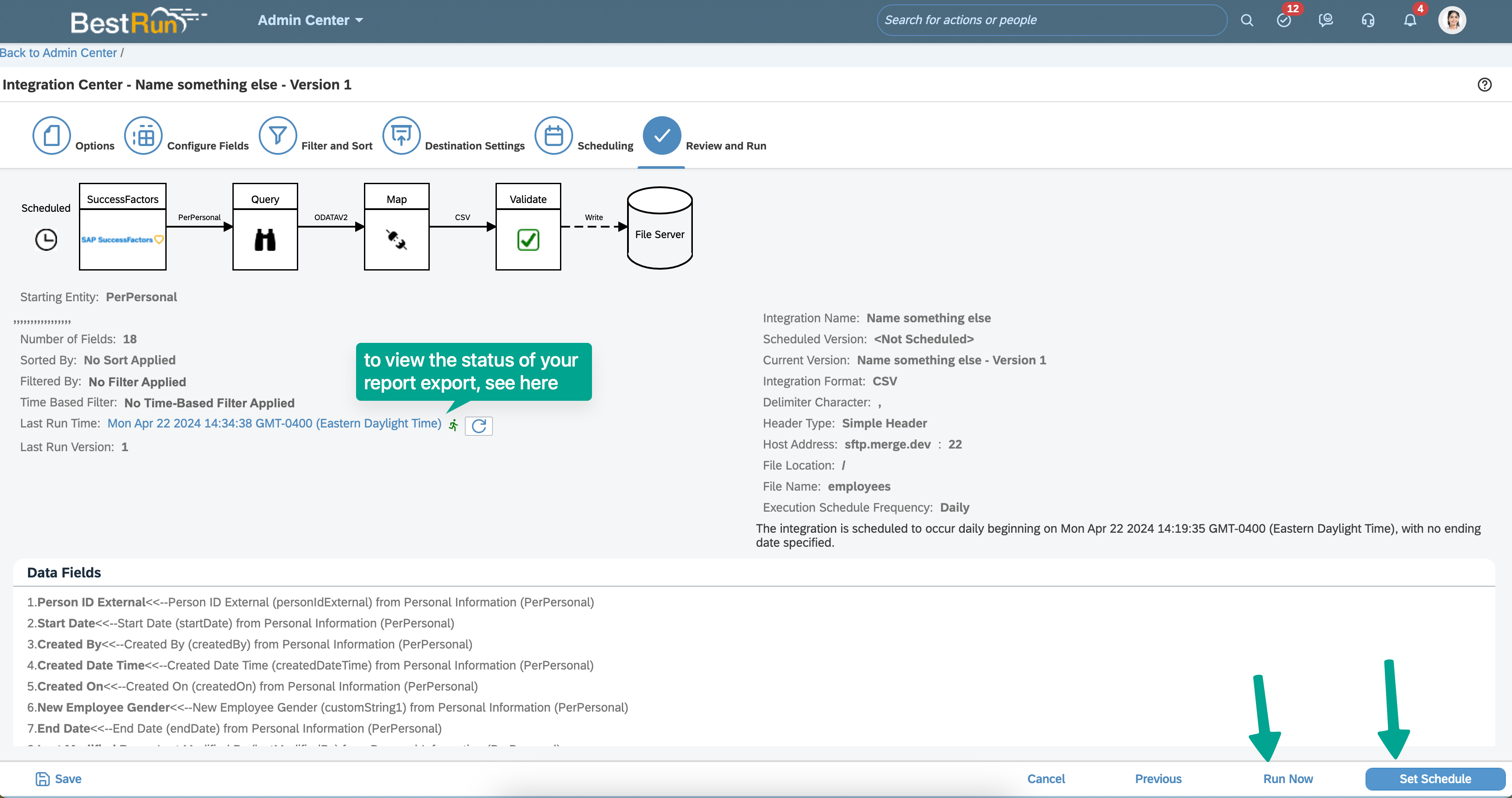Screen dimensions: 1512x798
Task: Click the search magnifier icon
Action: click(x=1247, y=21)
